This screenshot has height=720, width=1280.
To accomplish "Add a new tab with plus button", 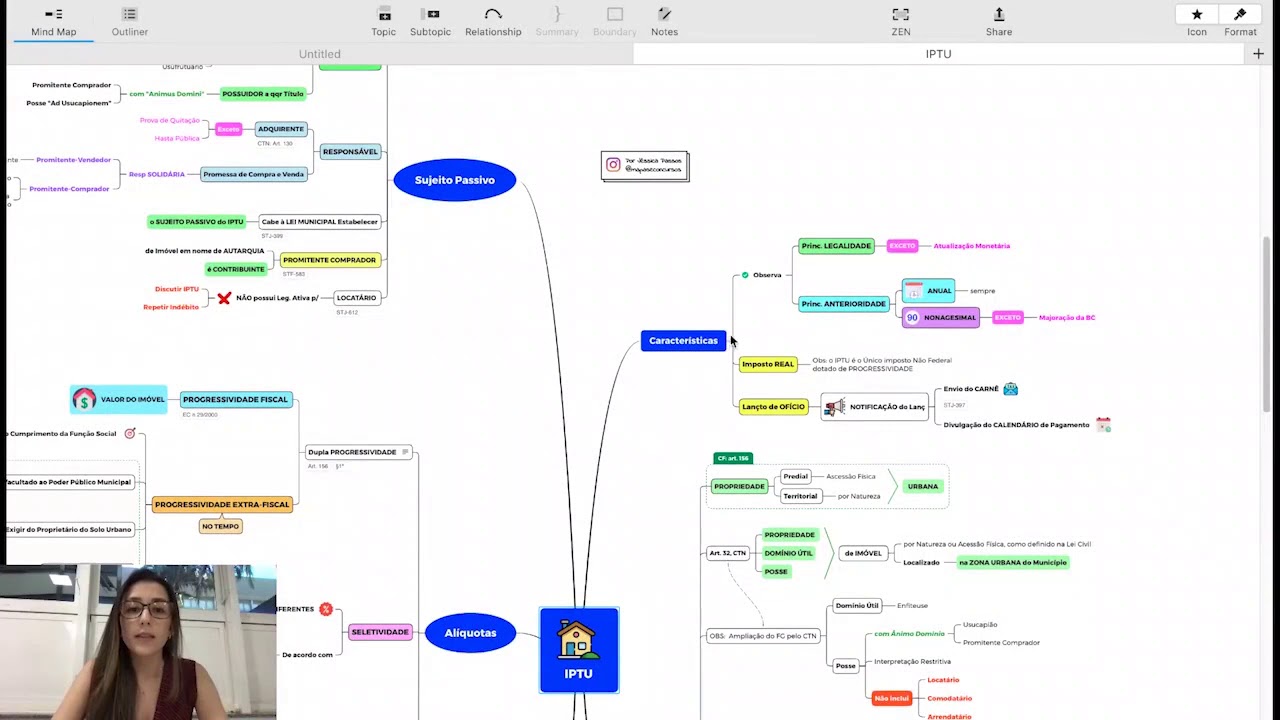I will tap(1258, 54).
